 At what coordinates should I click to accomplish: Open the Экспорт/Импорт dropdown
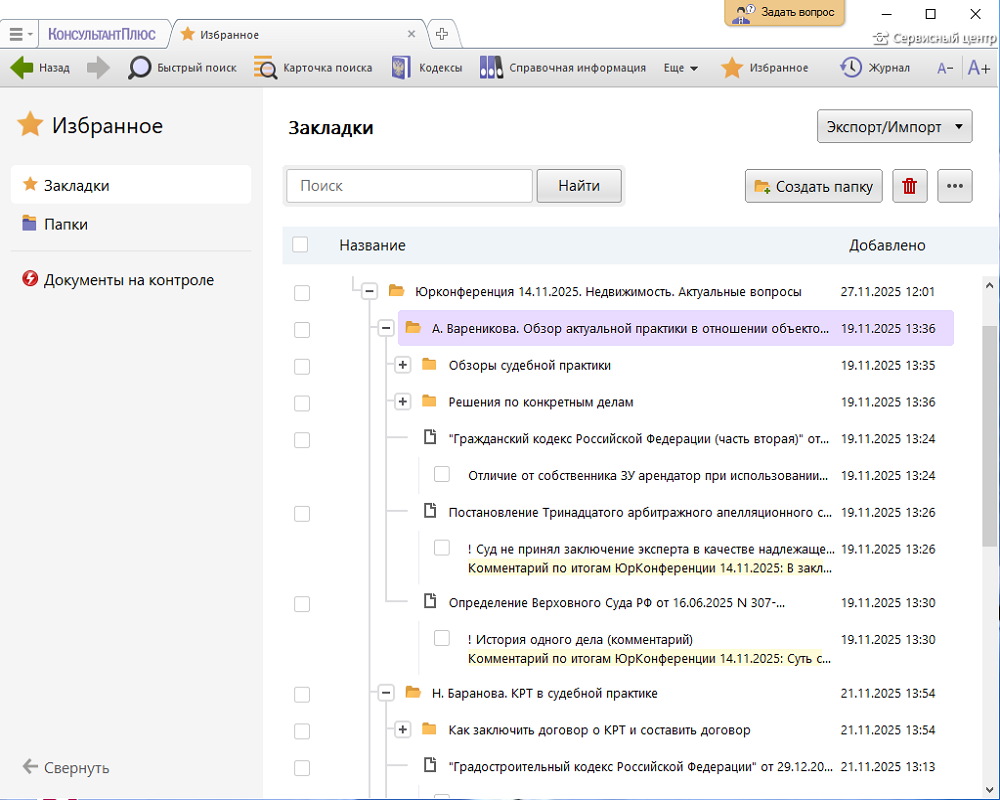pyautogui.click(x=895, y=127)
